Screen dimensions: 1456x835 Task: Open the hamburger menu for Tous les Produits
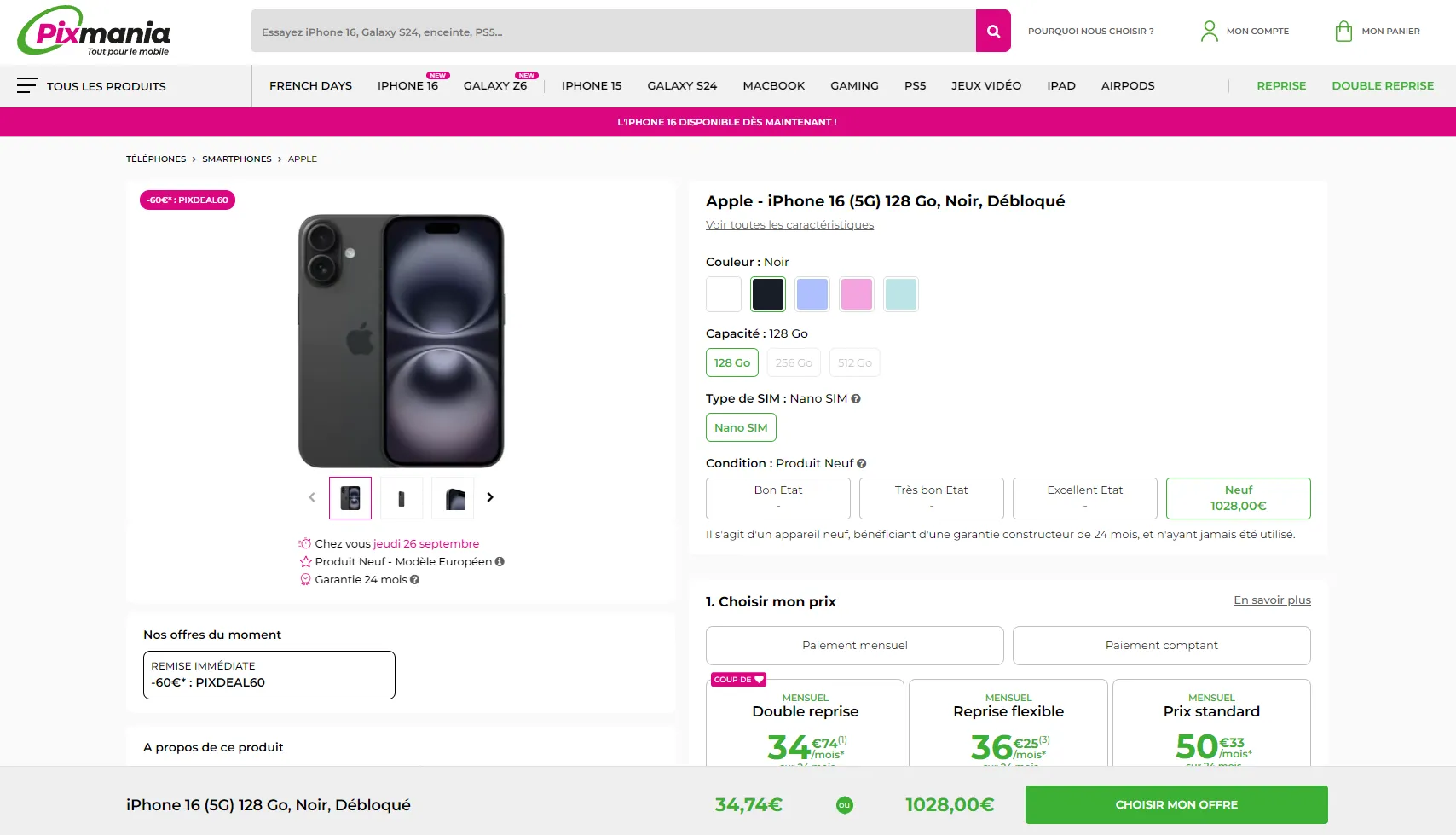click(x=27, y=85)
